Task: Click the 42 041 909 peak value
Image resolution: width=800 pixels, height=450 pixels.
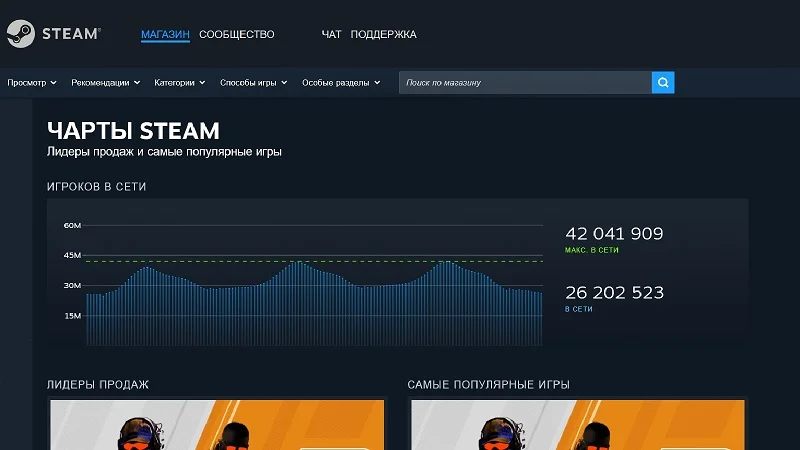Action: coord(614,234)
